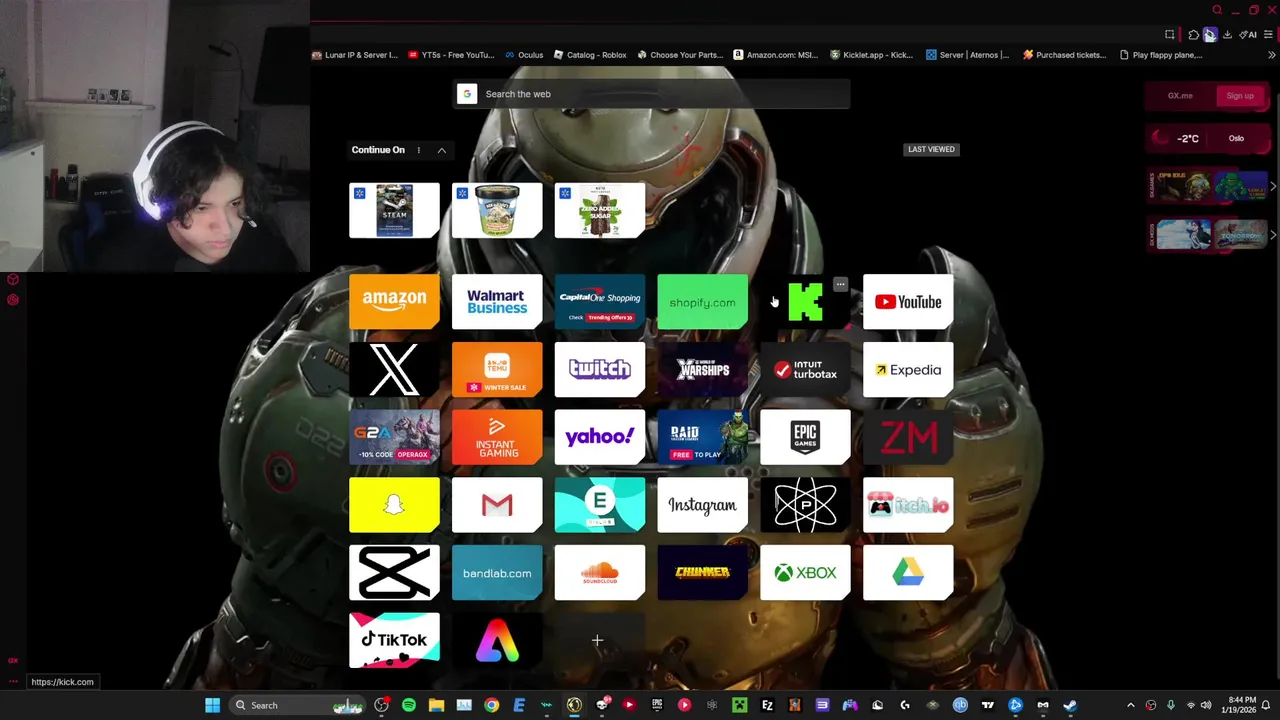Open the bandlab.com speed dial tile
The image size is (1280, 720).
[497, 573]
